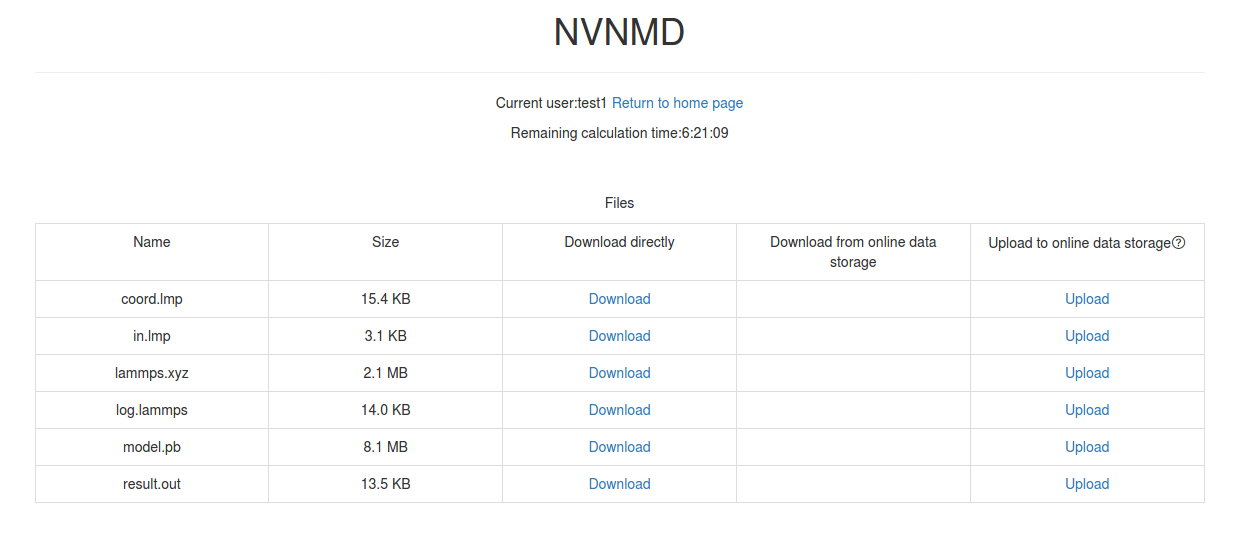Click the Remaining calculation time text
The width and height of the screenshot is (1236, 534).
(x=619, y=133)
